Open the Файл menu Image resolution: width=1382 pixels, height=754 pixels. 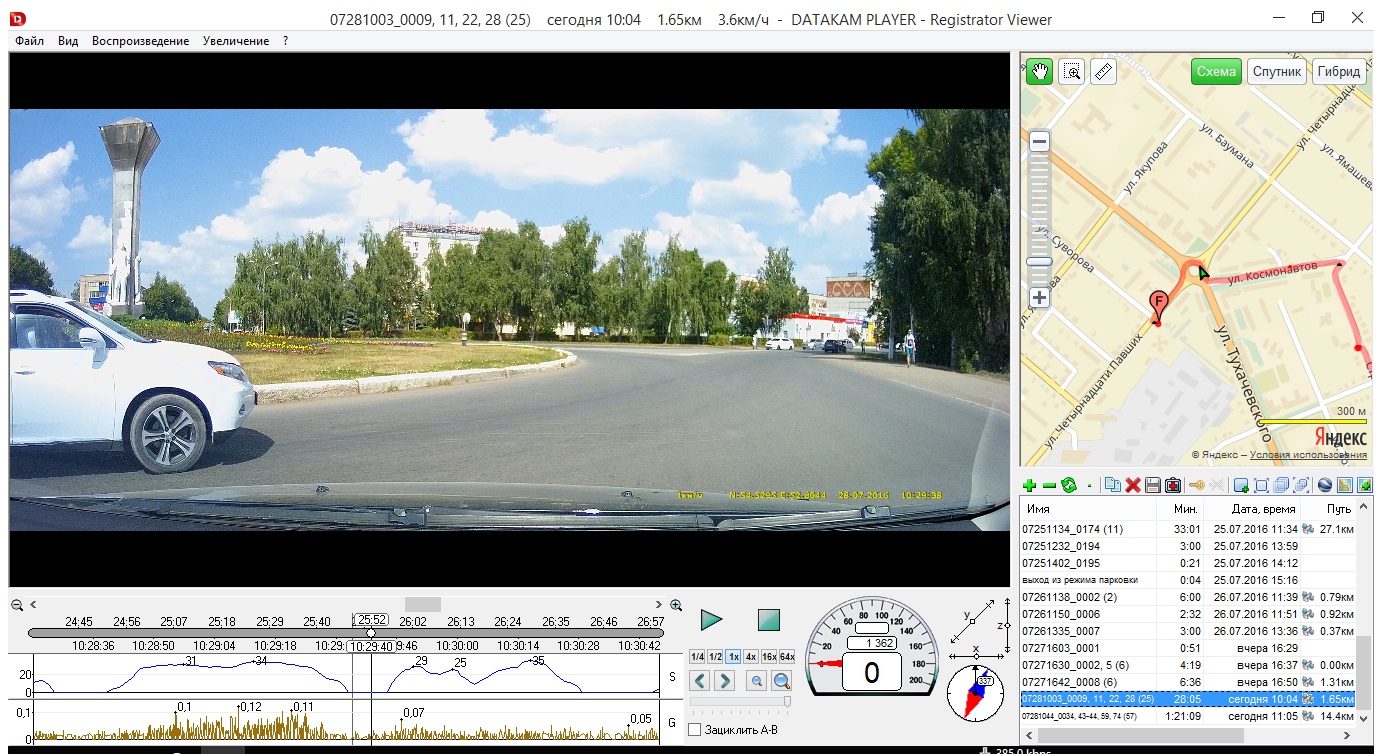click(x=29, y=41)
